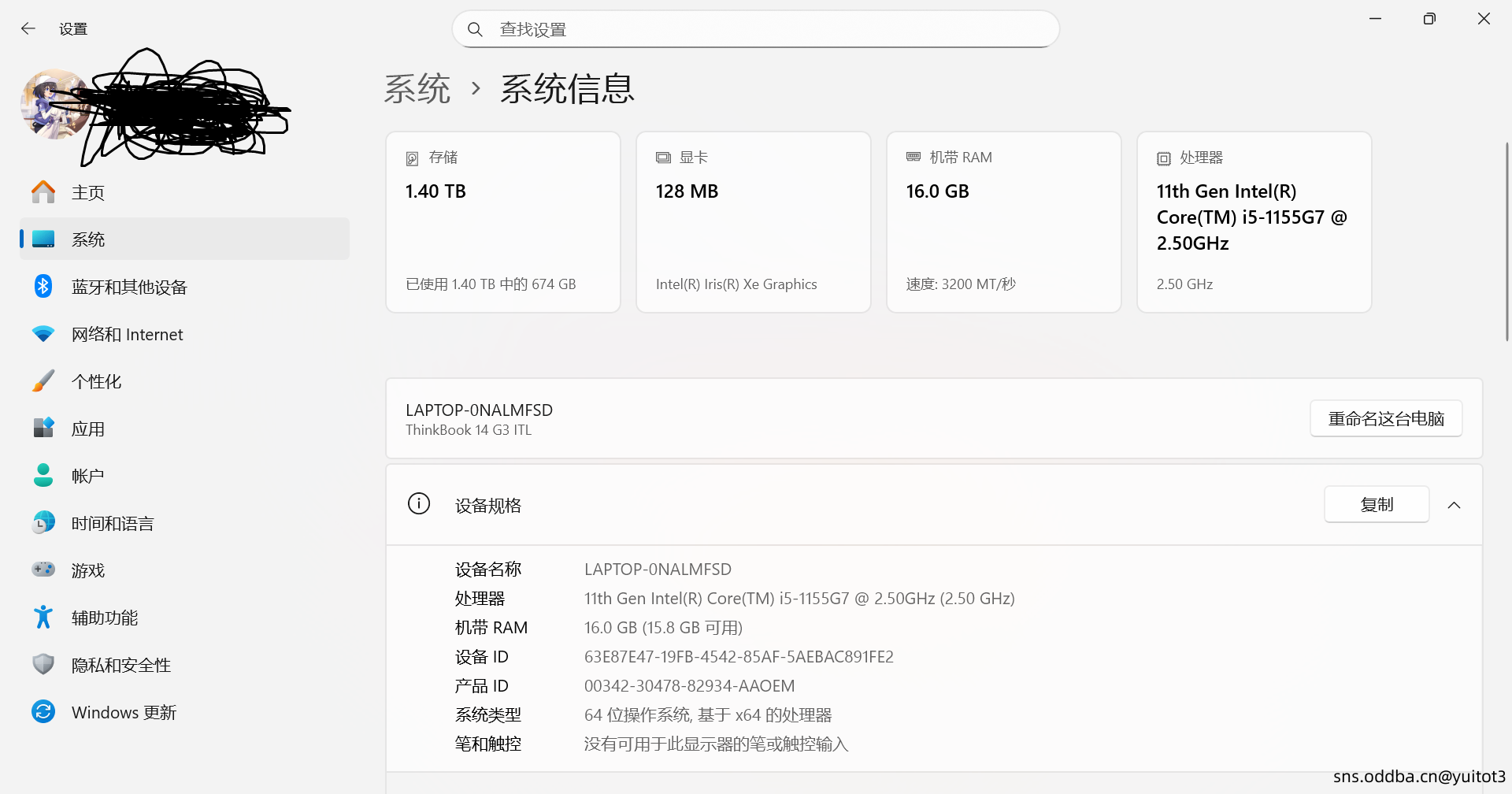Click 重命名这台电脑 button
The image size is (1512, 794).
pyautogui.click(x=1386, y=418)
